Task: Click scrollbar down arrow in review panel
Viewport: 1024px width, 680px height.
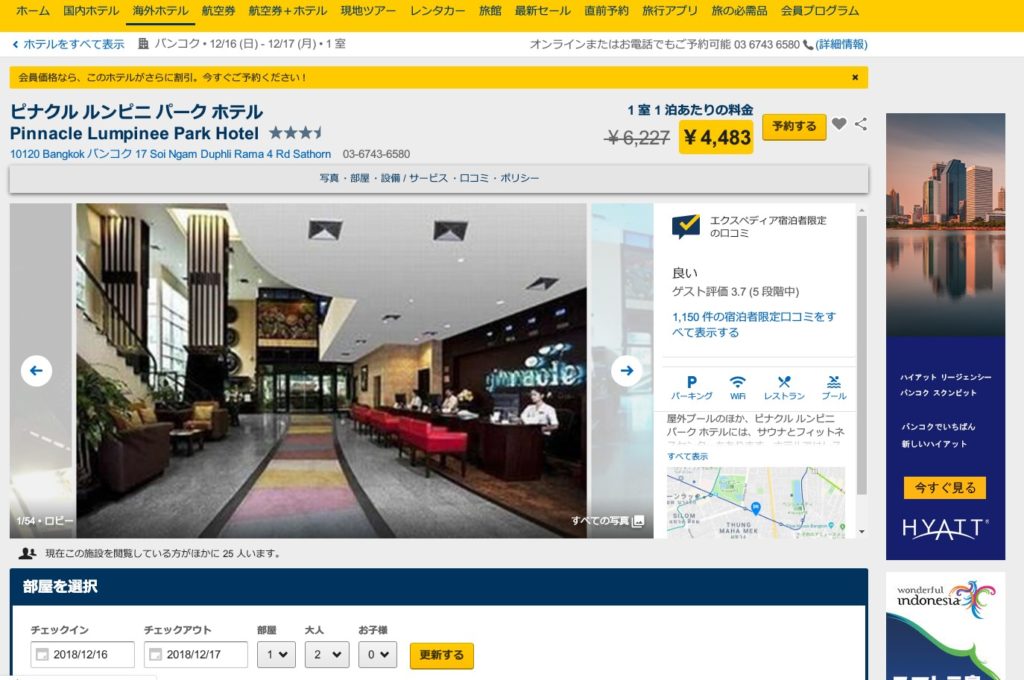Action: [861, 532]
